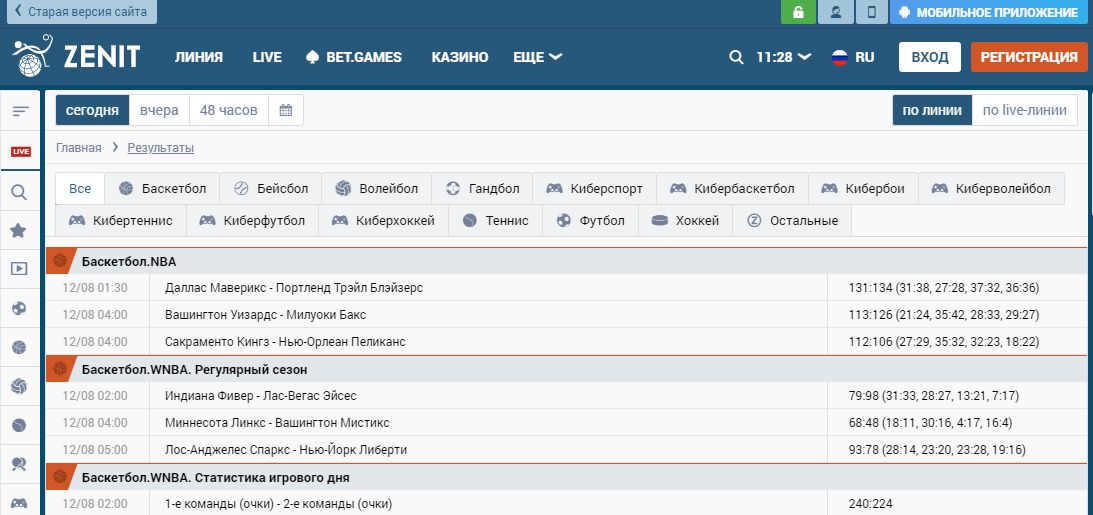Open the calendar date picker icon
Viewport: 1093px width, 515px height.
pyautogui.click(x=286, y=110)
